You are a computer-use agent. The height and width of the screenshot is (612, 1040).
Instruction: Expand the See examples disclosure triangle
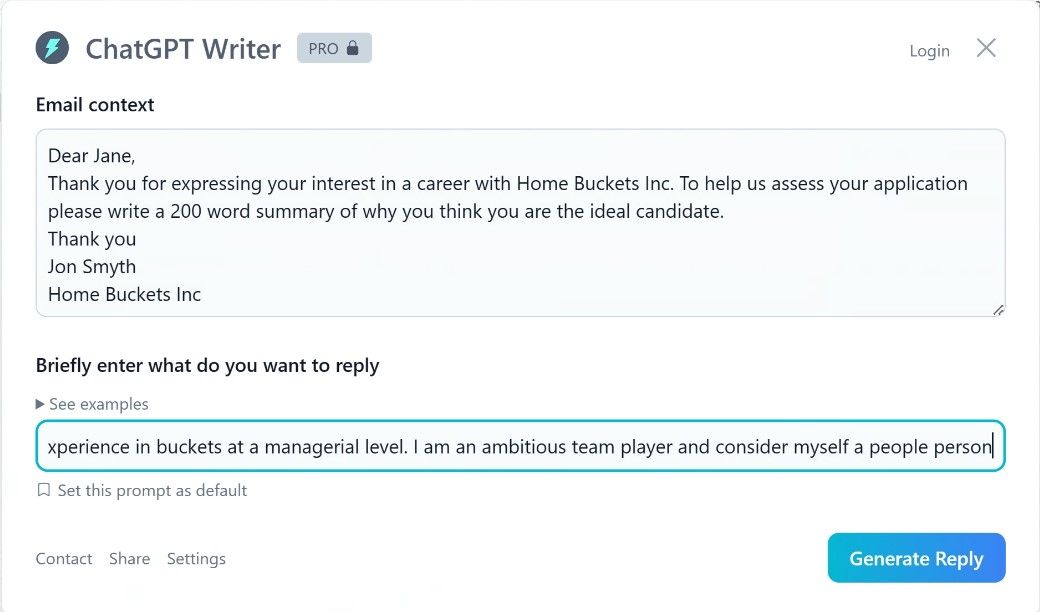point(40,404)
